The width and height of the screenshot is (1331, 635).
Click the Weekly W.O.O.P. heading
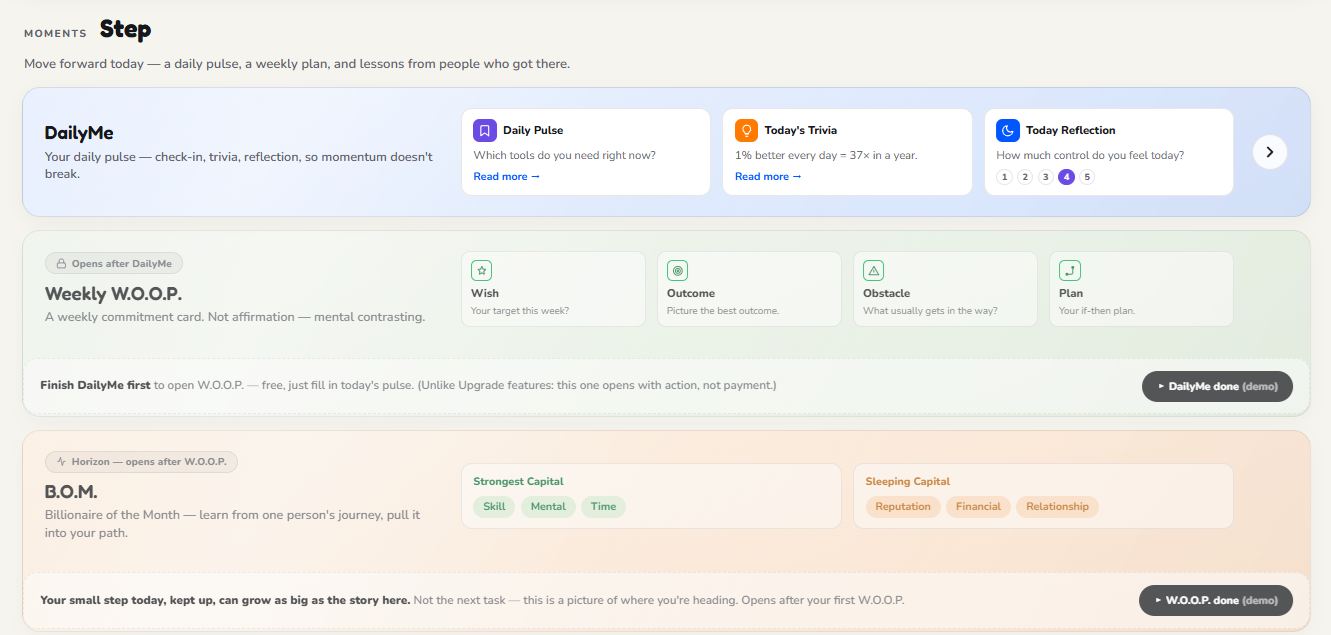[x=114, y=294]
